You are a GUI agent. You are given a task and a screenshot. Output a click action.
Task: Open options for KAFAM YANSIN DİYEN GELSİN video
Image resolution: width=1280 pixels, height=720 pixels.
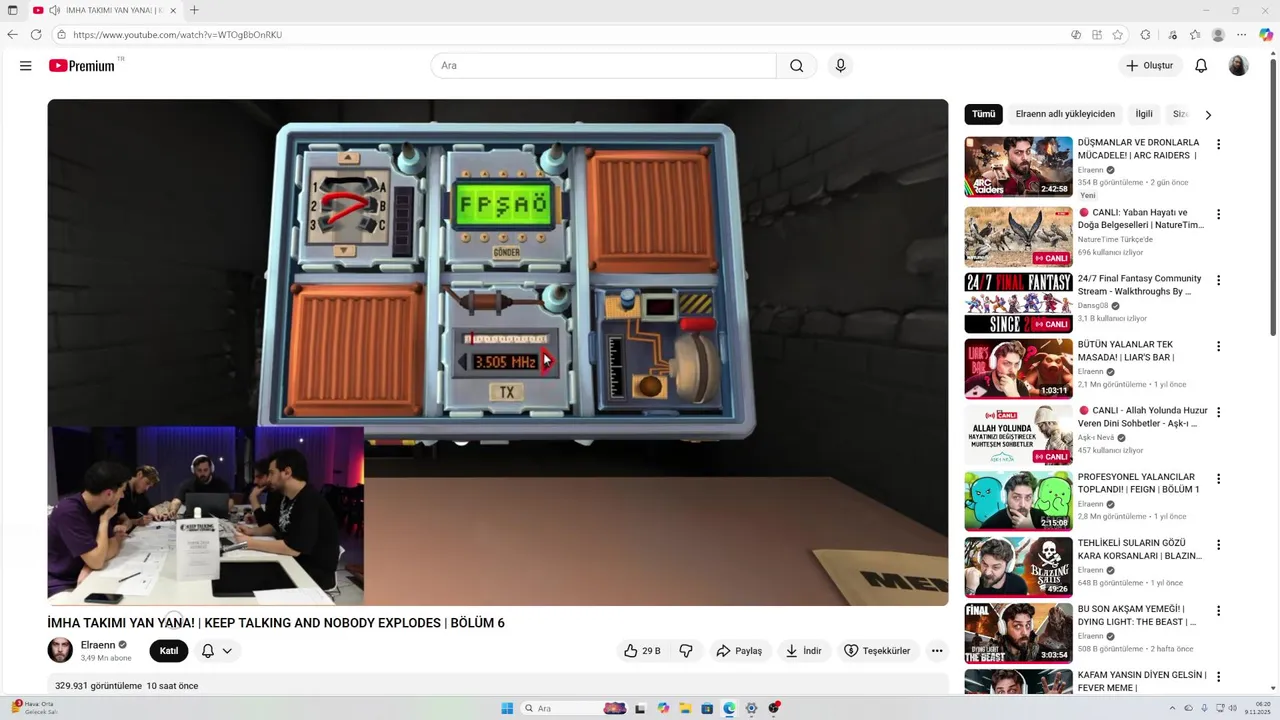click(1218, 676)
